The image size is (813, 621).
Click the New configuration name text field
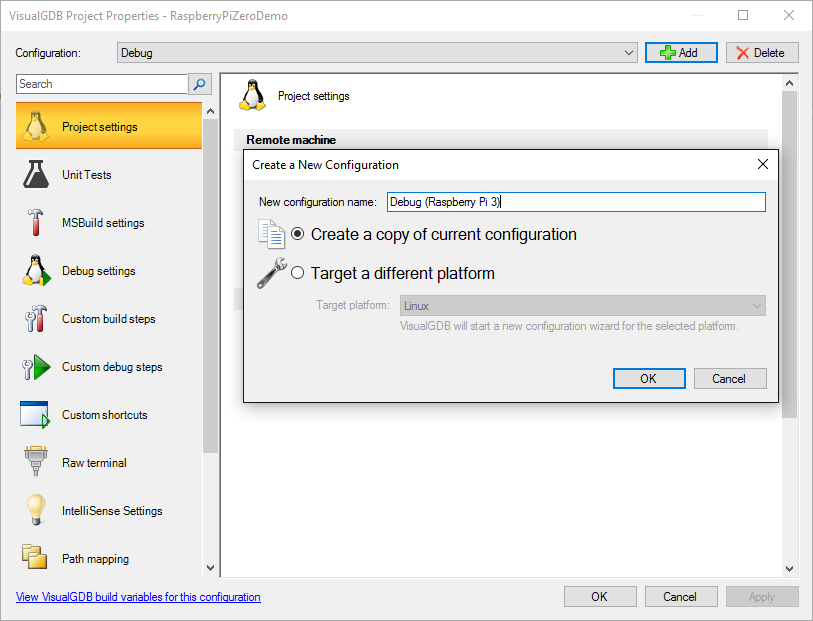576,202
